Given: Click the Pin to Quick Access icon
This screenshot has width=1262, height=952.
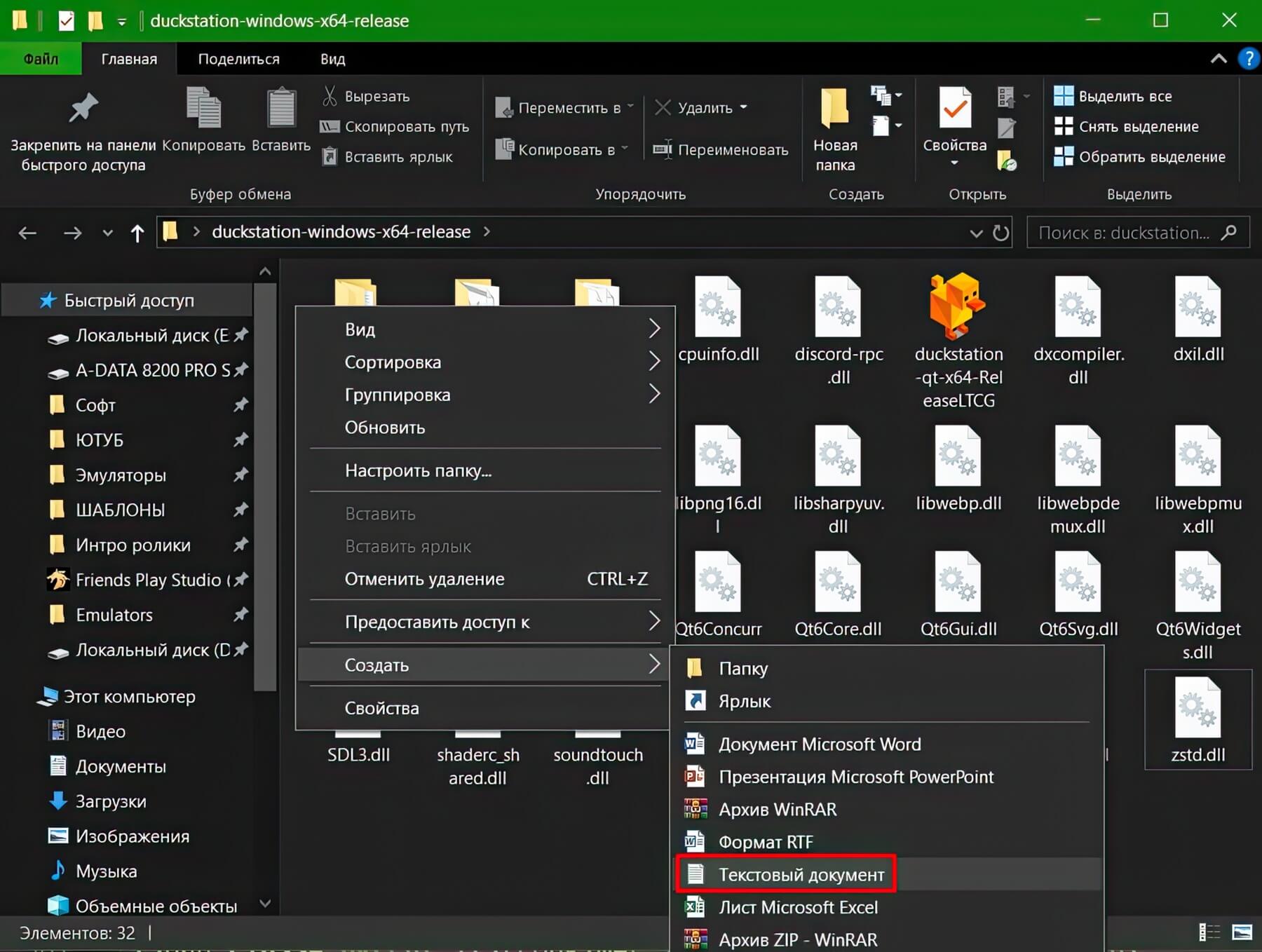Looking at the screenshot, I should 83,109.
